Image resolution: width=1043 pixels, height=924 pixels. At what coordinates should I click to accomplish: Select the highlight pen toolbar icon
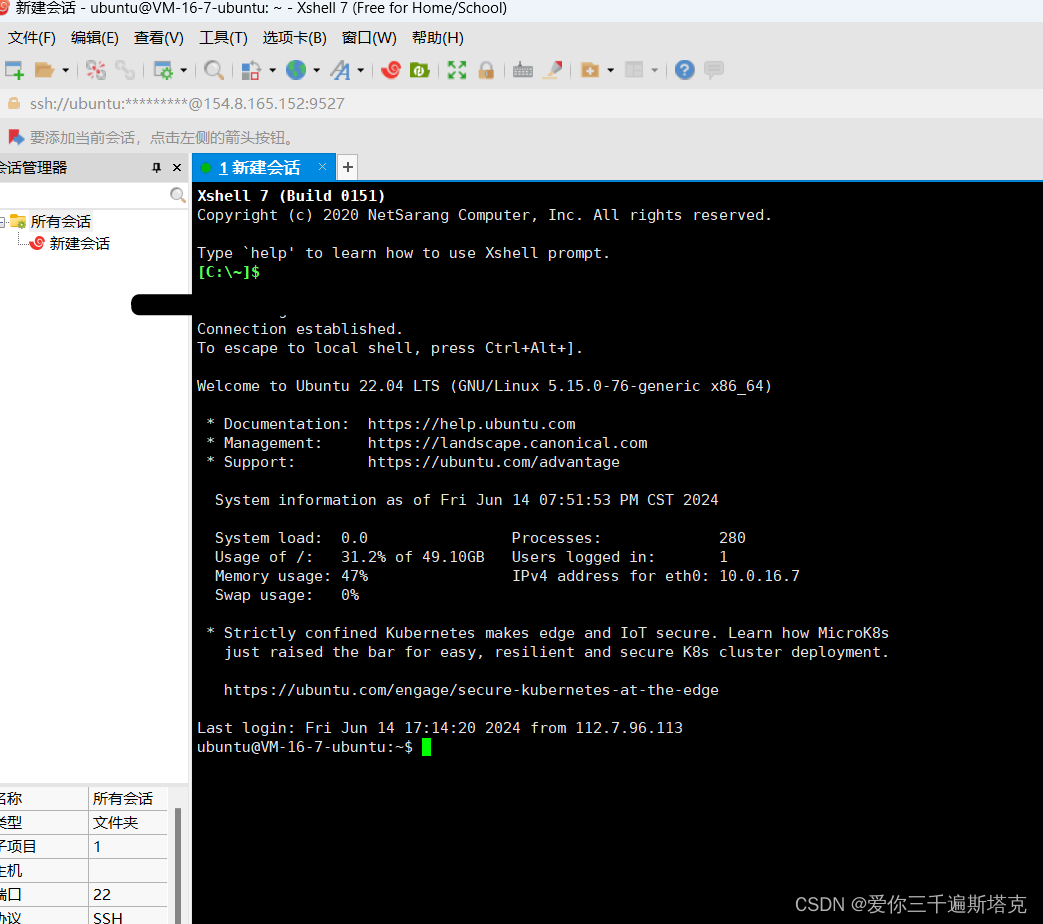tap(551, 70)
